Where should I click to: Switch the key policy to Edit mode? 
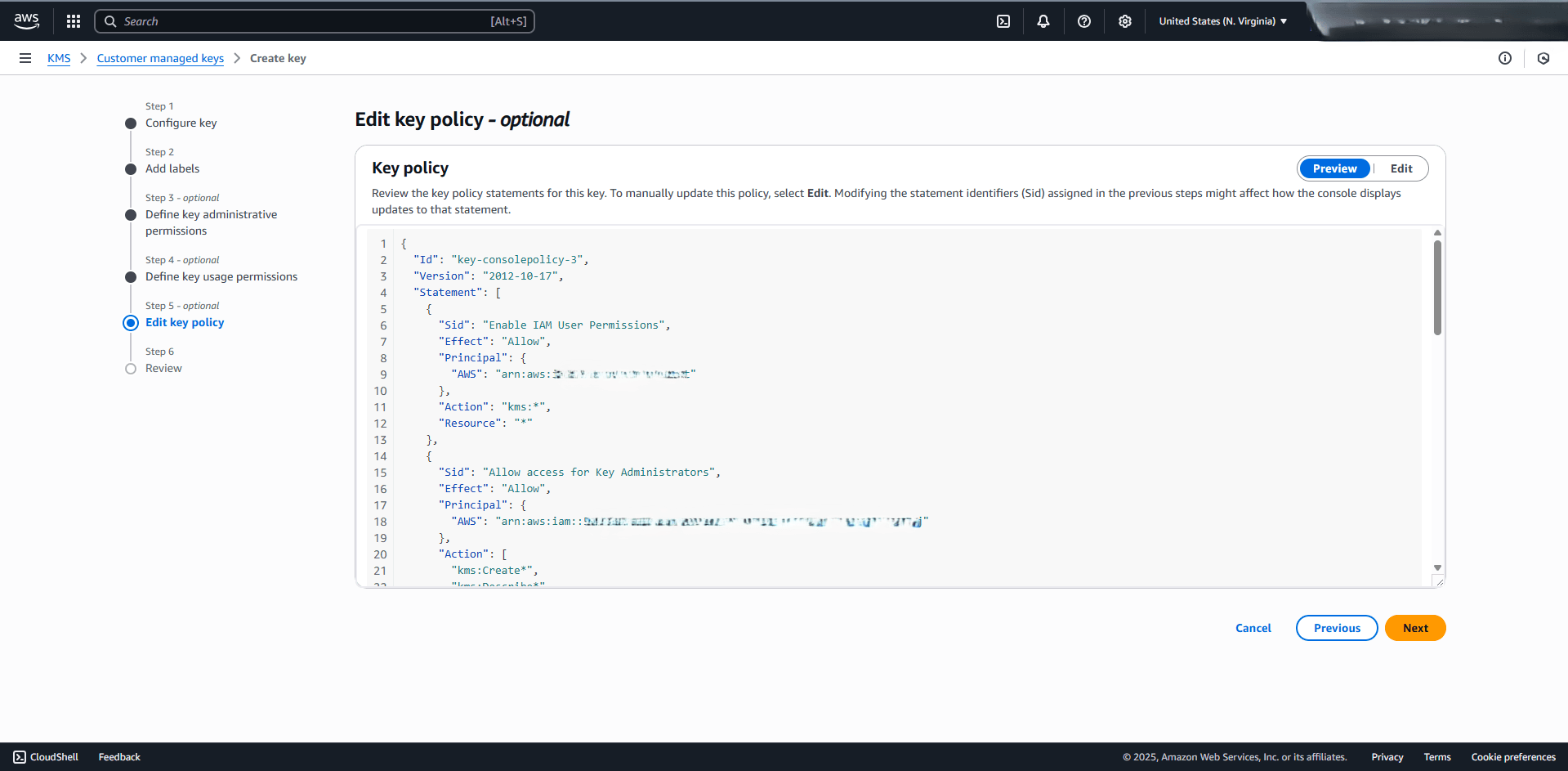click(x=1400, y=168)
